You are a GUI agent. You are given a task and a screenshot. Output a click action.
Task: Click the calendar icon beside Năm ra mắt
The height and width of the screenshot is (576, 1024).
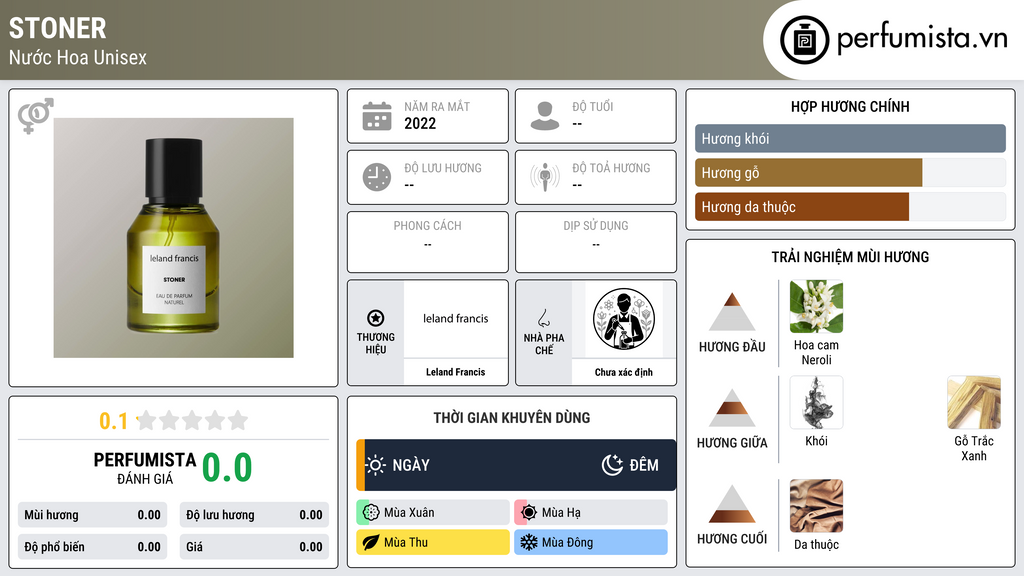377,116
